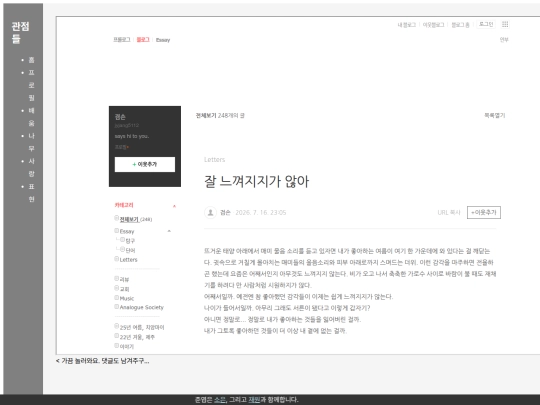The image size is (540, 405).
Task: Click the icon before 여러기 category
Action: (x=116, y=345)
